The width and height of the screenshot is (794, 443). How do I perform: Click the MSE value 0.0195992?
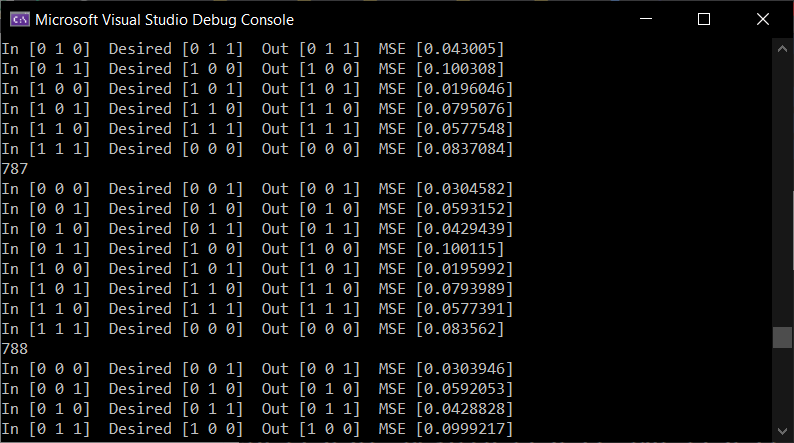coord(464,269)
